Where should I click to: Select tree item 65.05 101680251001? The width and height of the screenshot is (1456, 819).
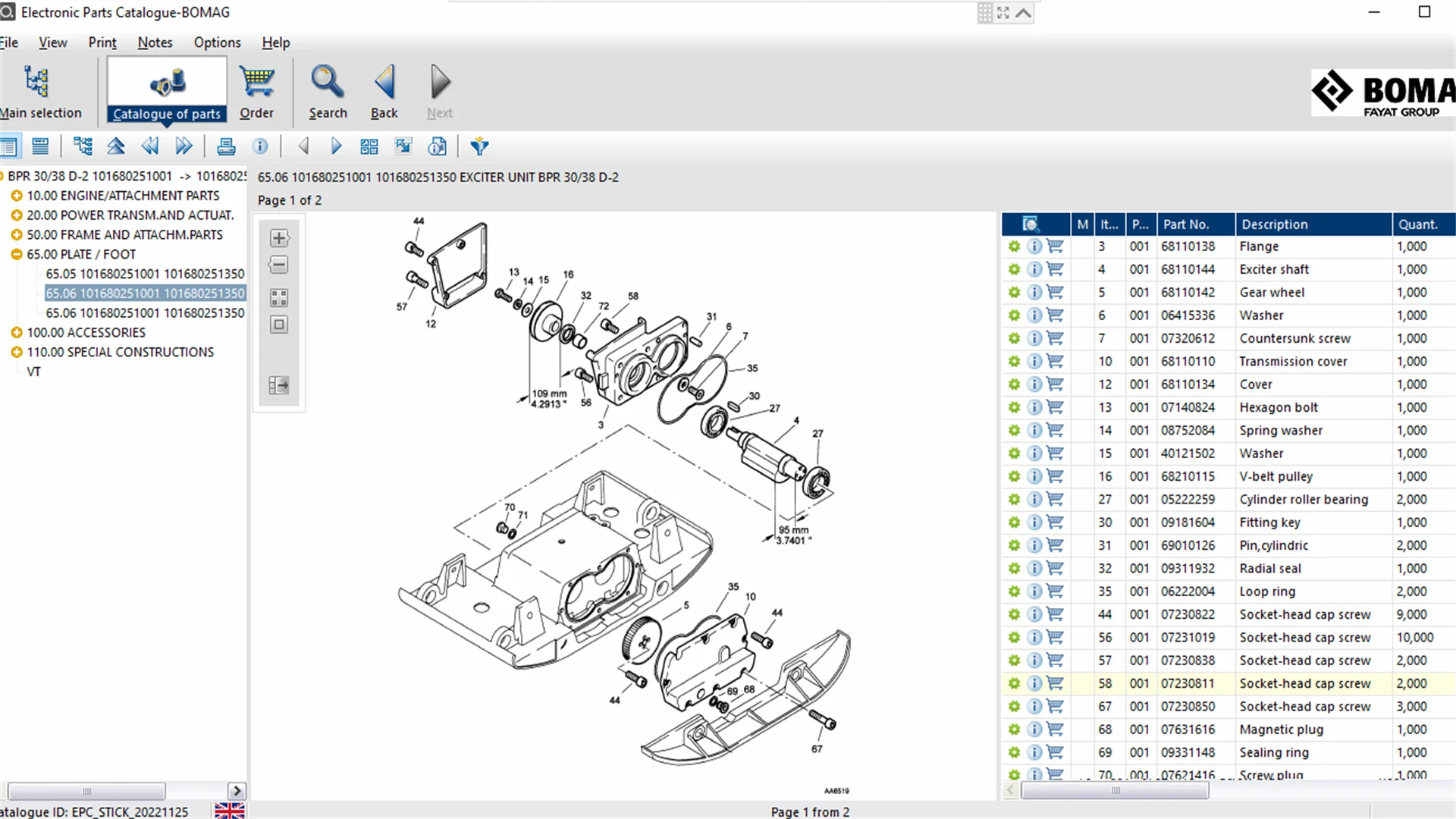[145, 274]
